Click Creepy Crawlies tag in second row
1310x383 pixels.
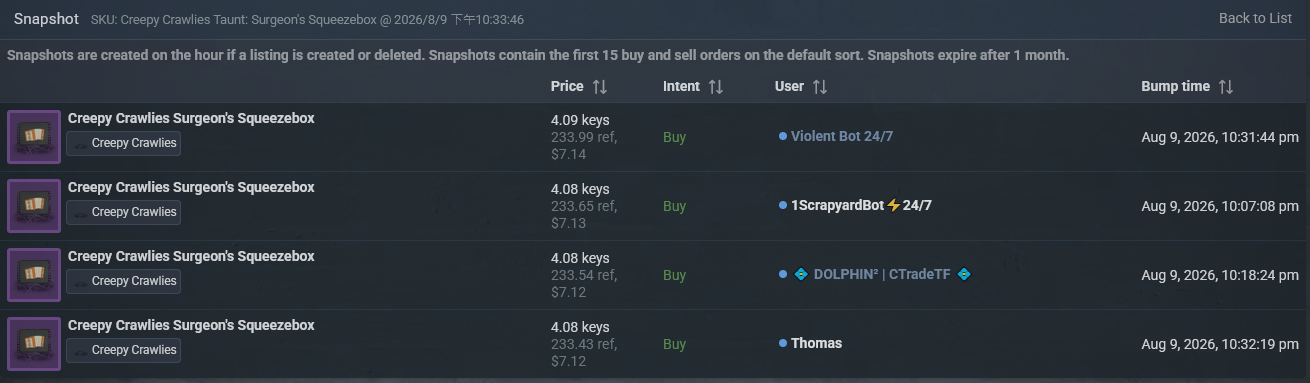[x=124, y=212]
